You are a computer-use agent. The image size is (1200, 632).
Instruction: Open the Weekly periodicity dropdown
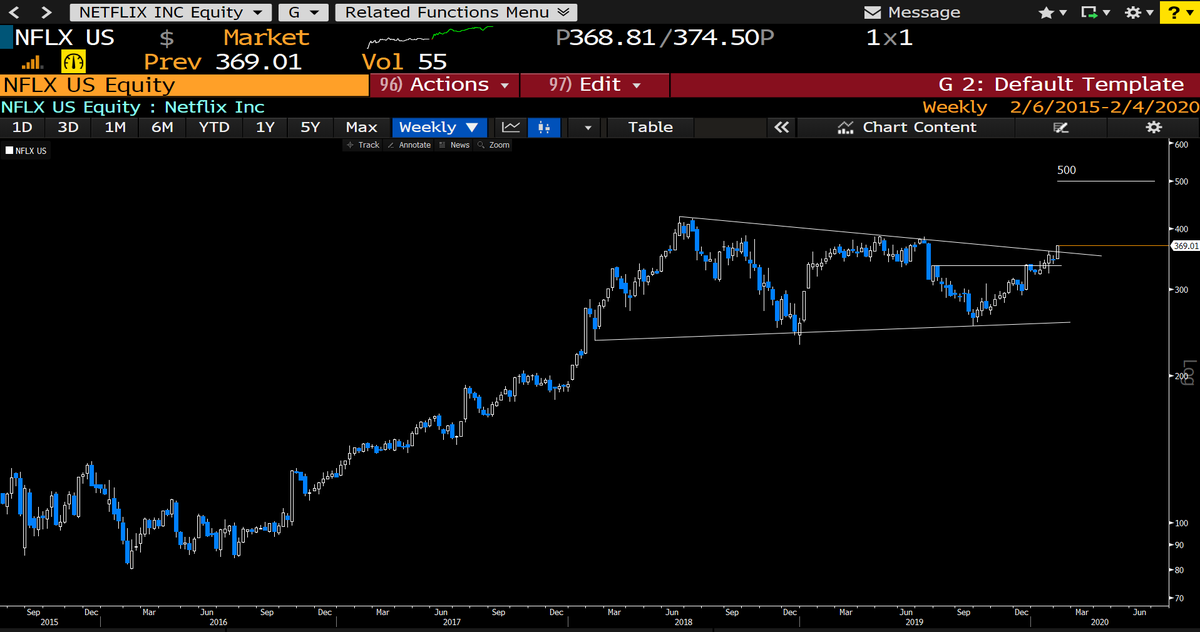pos(440,127)
